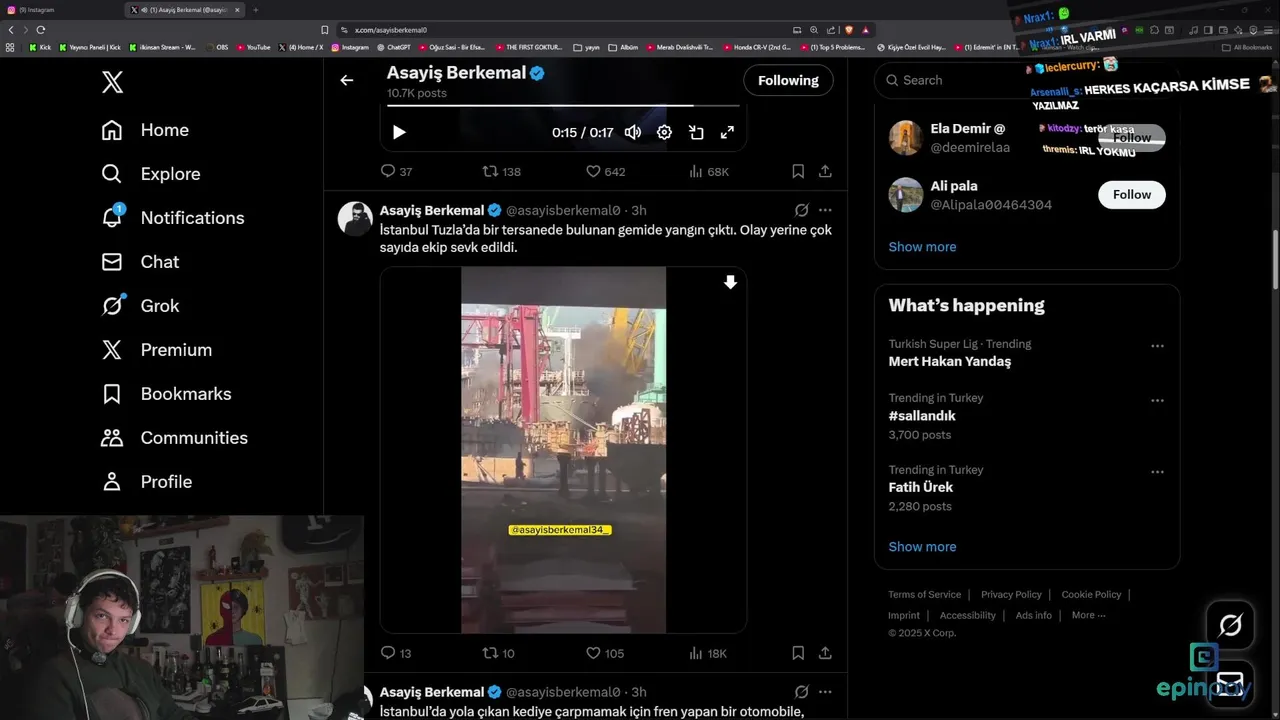Open Cookie Policy footer link
Image resolution: width=1280 pixels, height=720 pixels.
tap(1091, 595)
